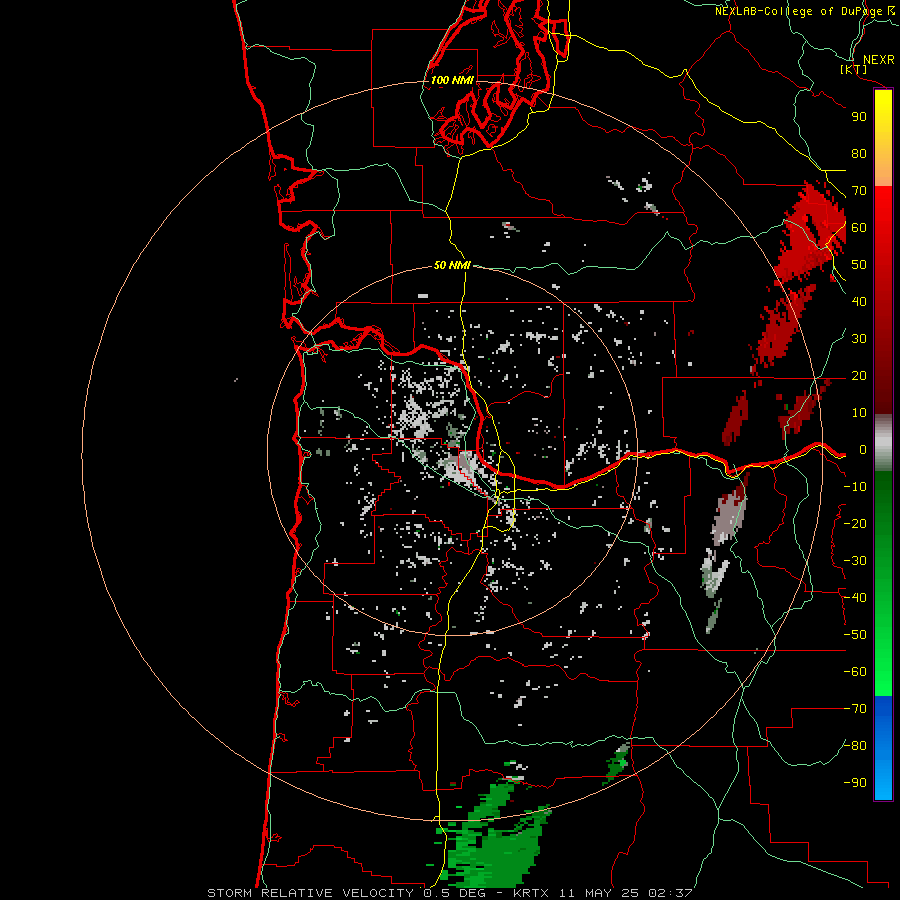The width and height of the screenshot is (900, 900).
Task: Click the 70 value on velocity scale
Action: click(859, 191)
